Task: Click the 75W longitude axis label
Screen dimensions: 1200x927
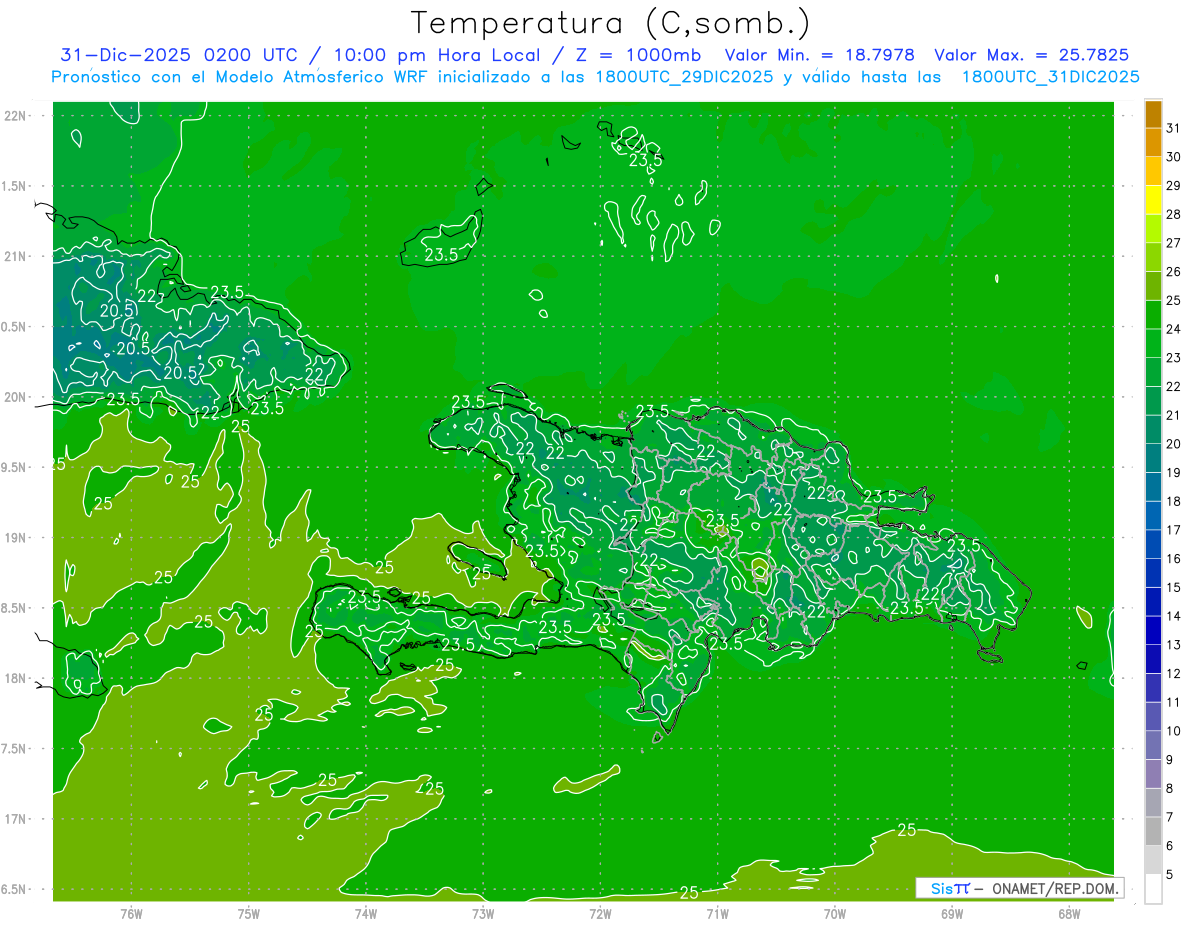Action: tap(249, 914)
